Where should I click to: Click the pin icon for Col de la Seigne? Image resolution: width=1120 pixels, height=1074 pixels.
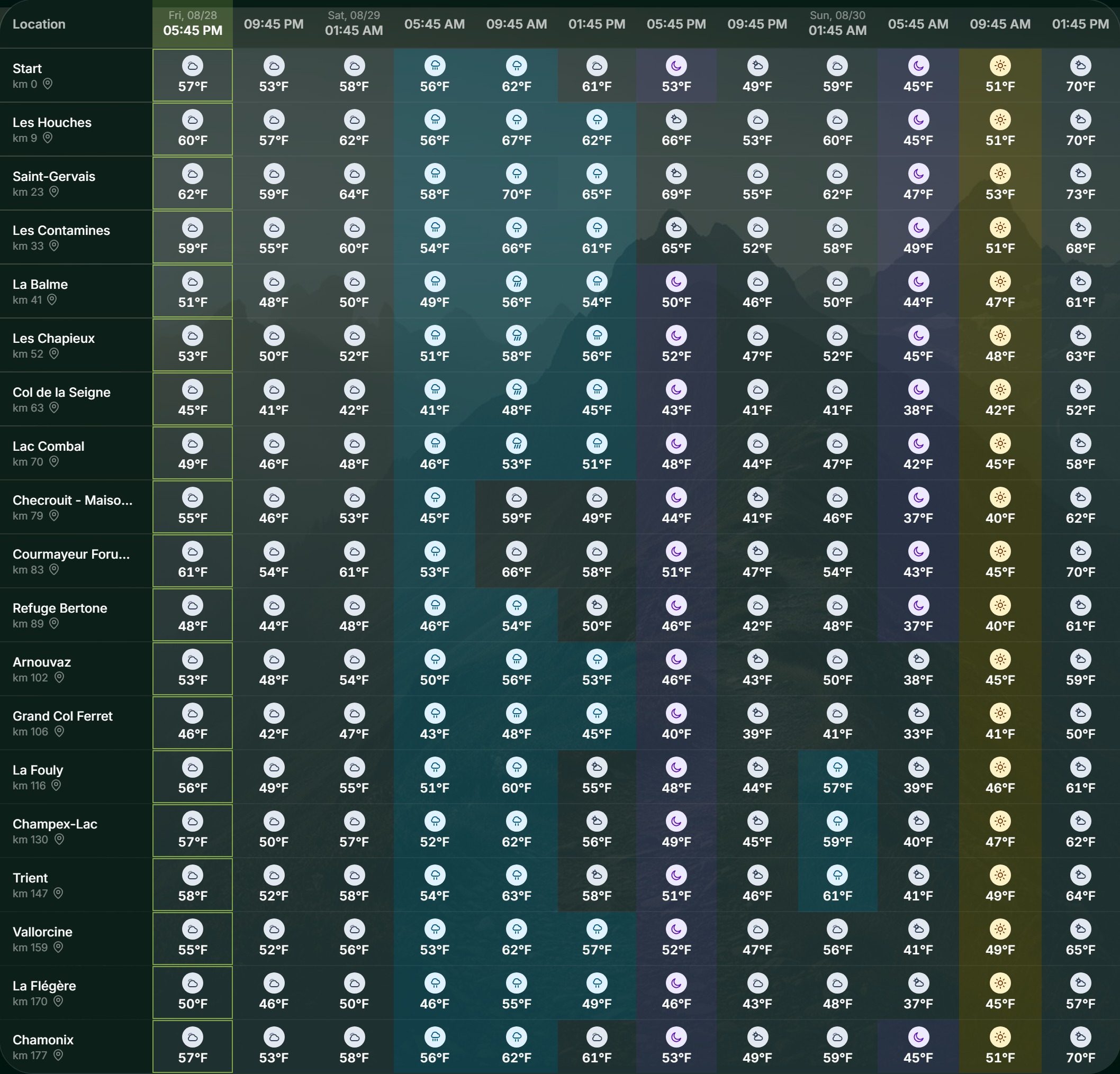(53, 407)
